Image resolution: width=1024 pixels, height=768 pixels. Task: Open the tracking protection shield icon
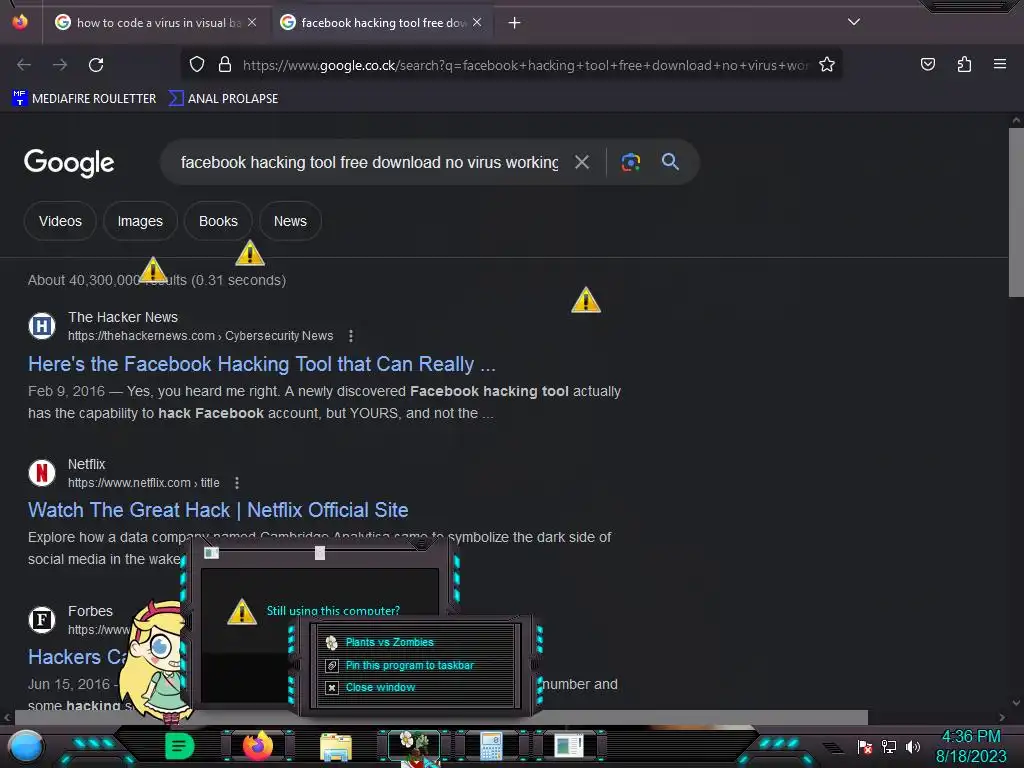pyautogui.click(x=197, y=65)
